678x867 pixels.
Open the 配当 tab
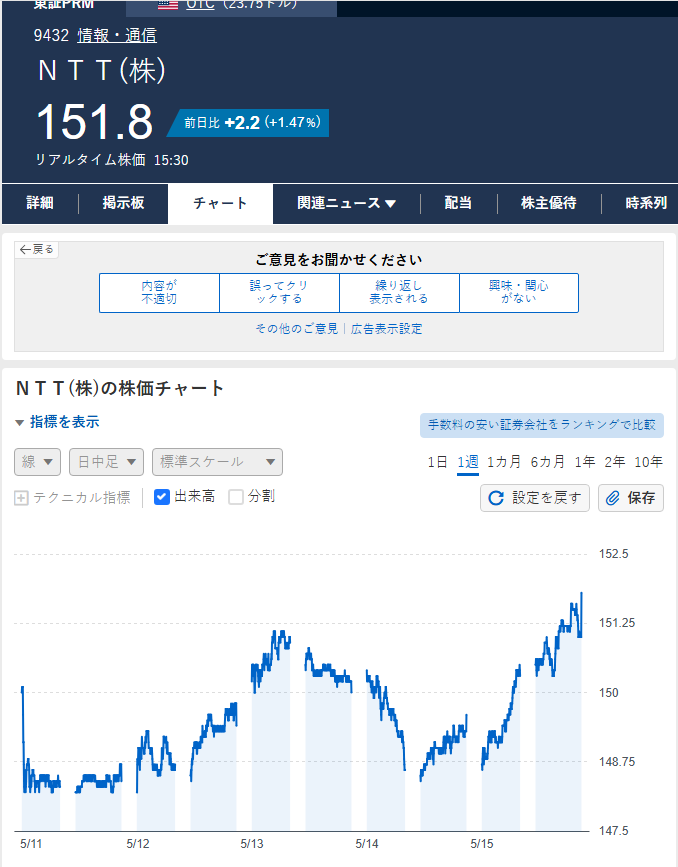click(x=458, y=203)
